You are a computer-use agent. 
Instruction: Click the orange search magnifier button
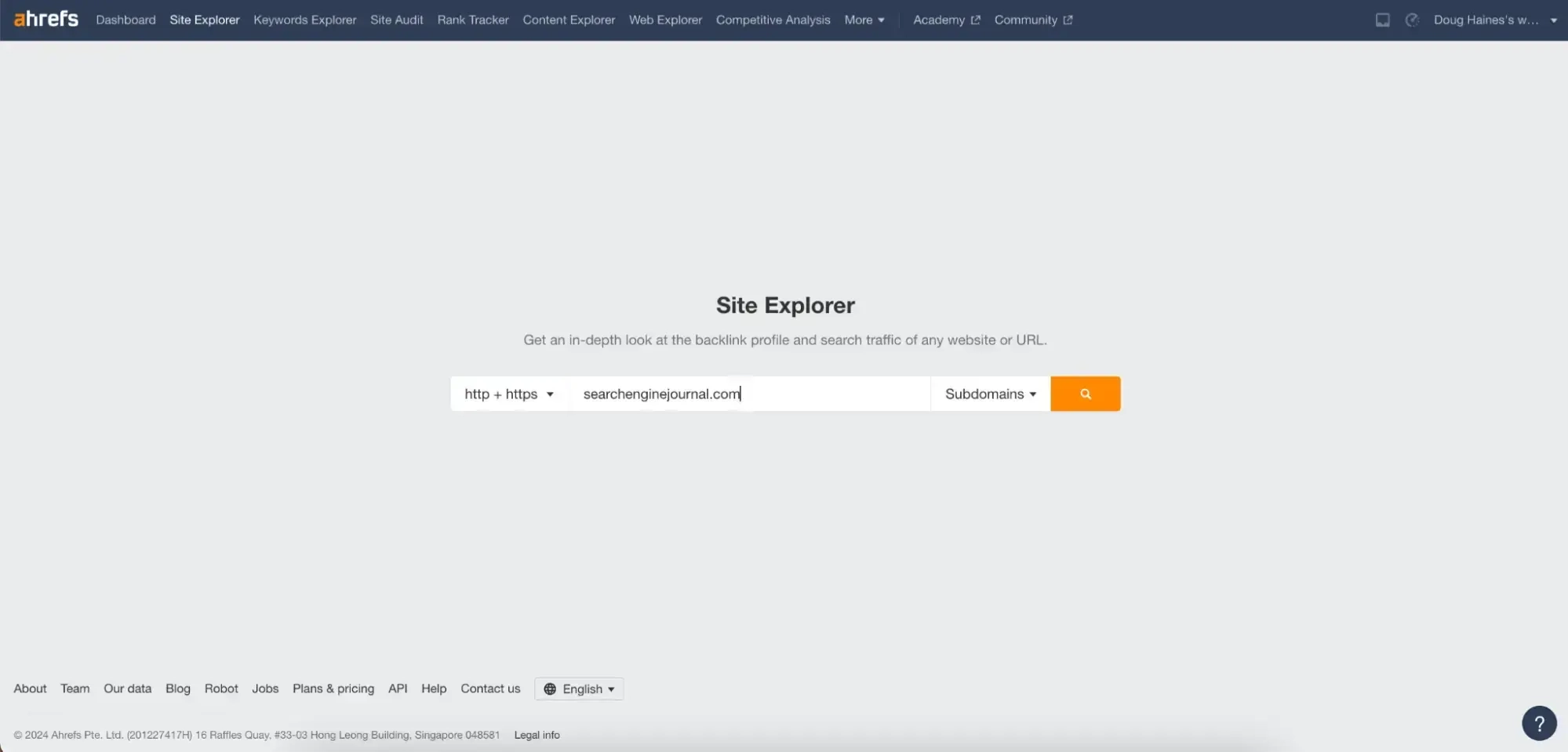[1085, 394]
